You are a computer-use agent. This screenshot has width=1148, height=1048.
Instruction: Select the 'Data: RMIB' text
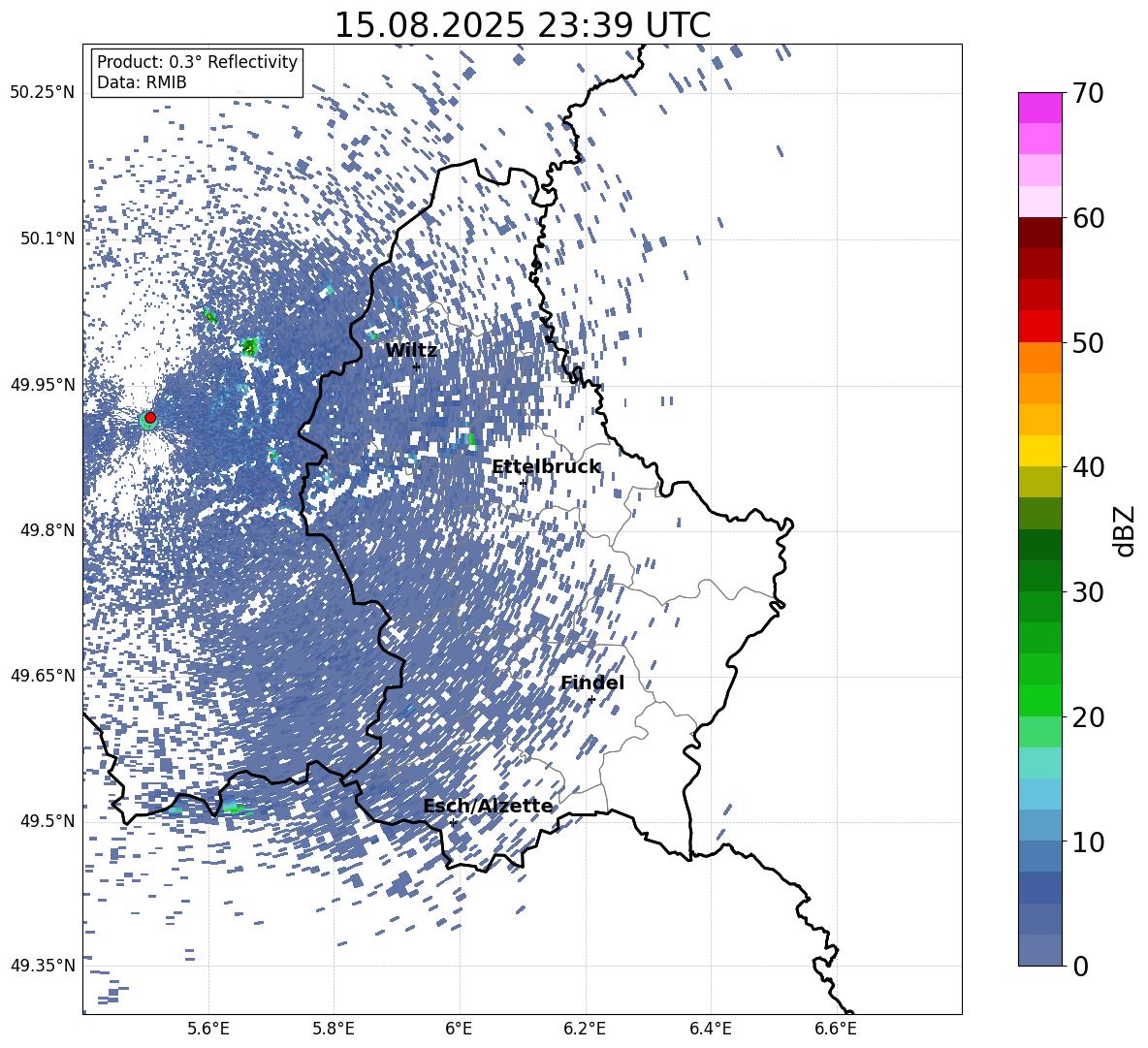pos(142,82)
